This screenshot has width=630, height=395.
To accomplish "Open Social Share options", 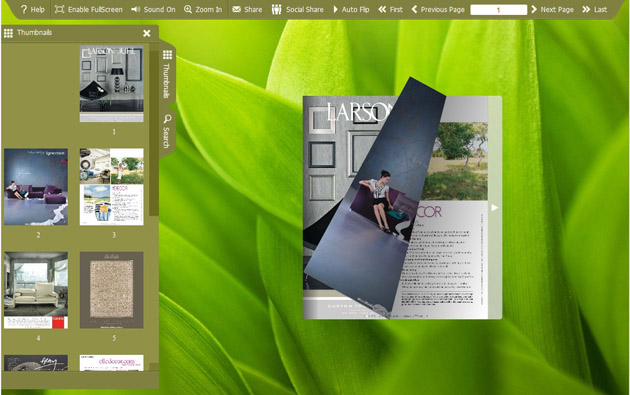I will 297,9.
